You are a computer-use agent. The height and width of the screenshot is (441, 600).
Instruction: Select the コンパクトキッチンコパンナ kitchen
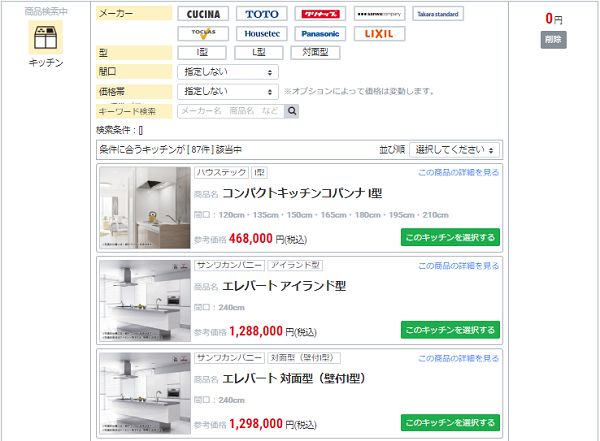pos(450,237)
